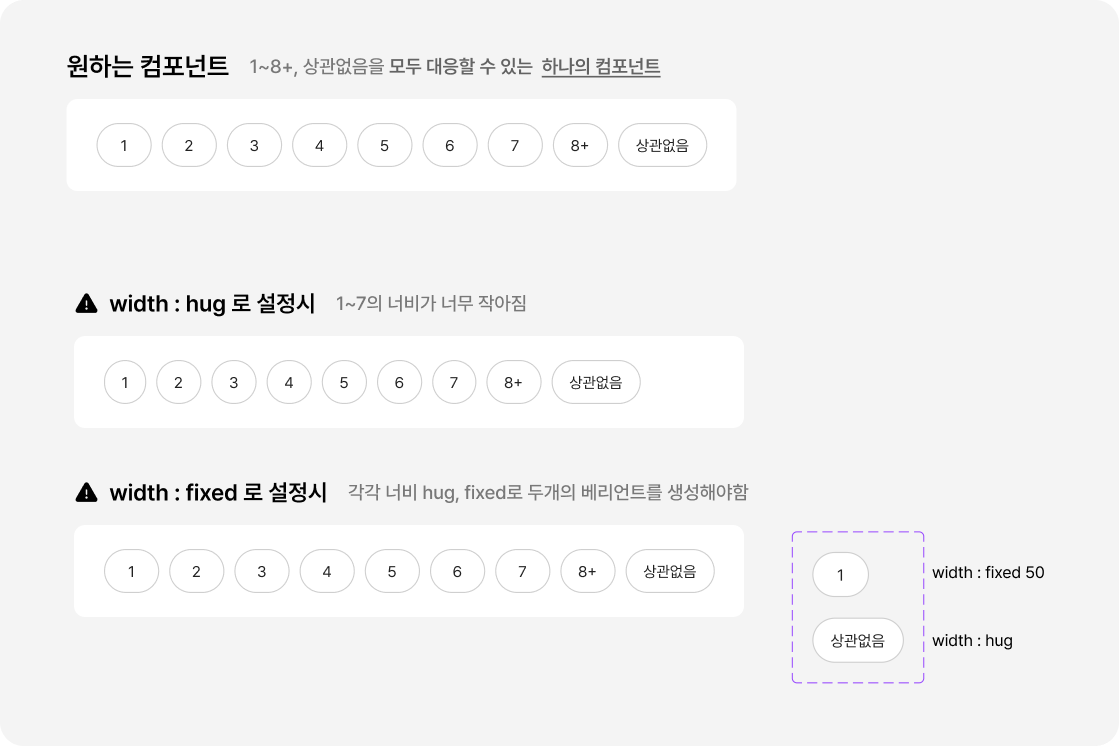Select the '8+' chip in the top component row

[580, 145]
